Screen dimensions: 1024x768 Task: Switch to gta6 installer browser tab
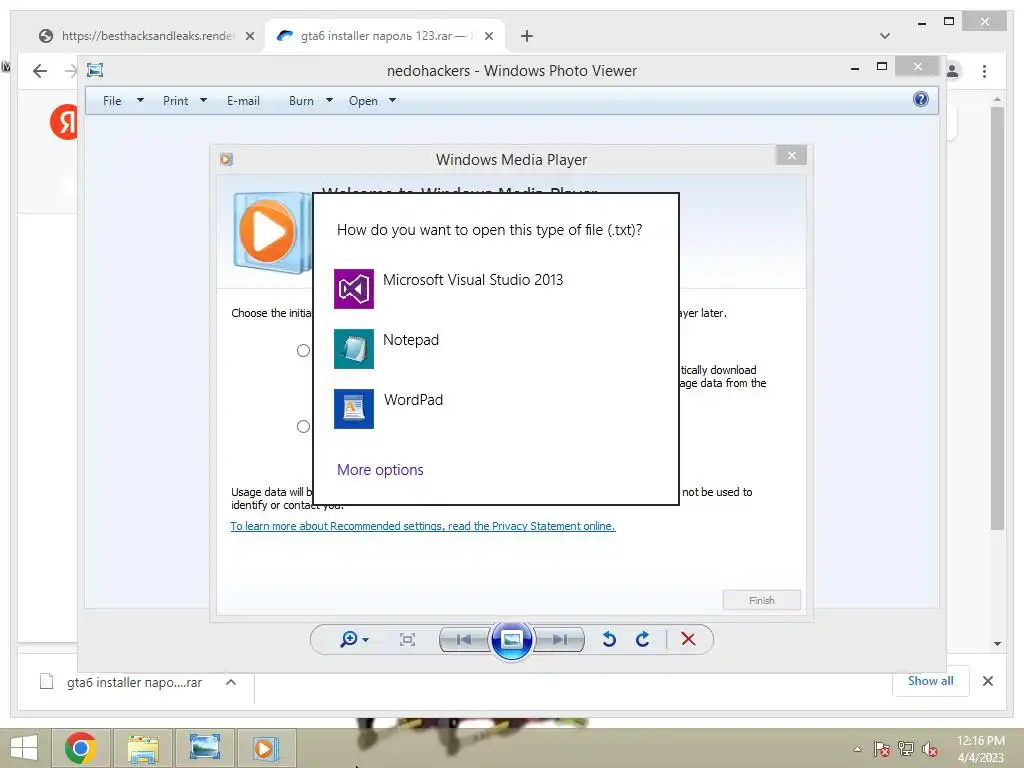385,36
